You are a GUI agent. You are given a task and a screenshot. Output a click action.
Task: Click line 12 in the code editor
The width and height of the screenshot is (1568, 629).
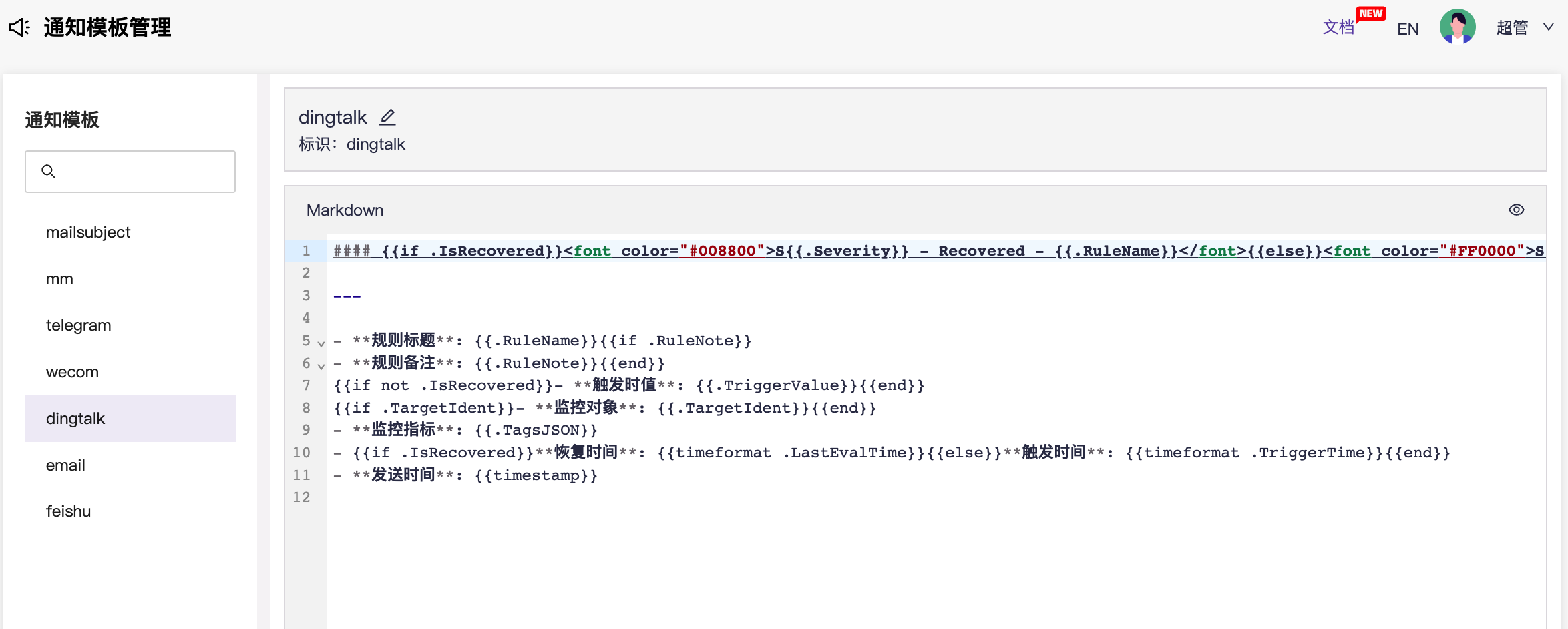click(x=601, y=497)
